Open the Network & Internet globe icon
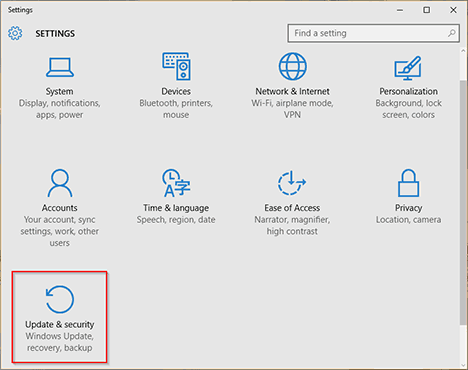This screenshot has height=370, width=468. [292, 66]
